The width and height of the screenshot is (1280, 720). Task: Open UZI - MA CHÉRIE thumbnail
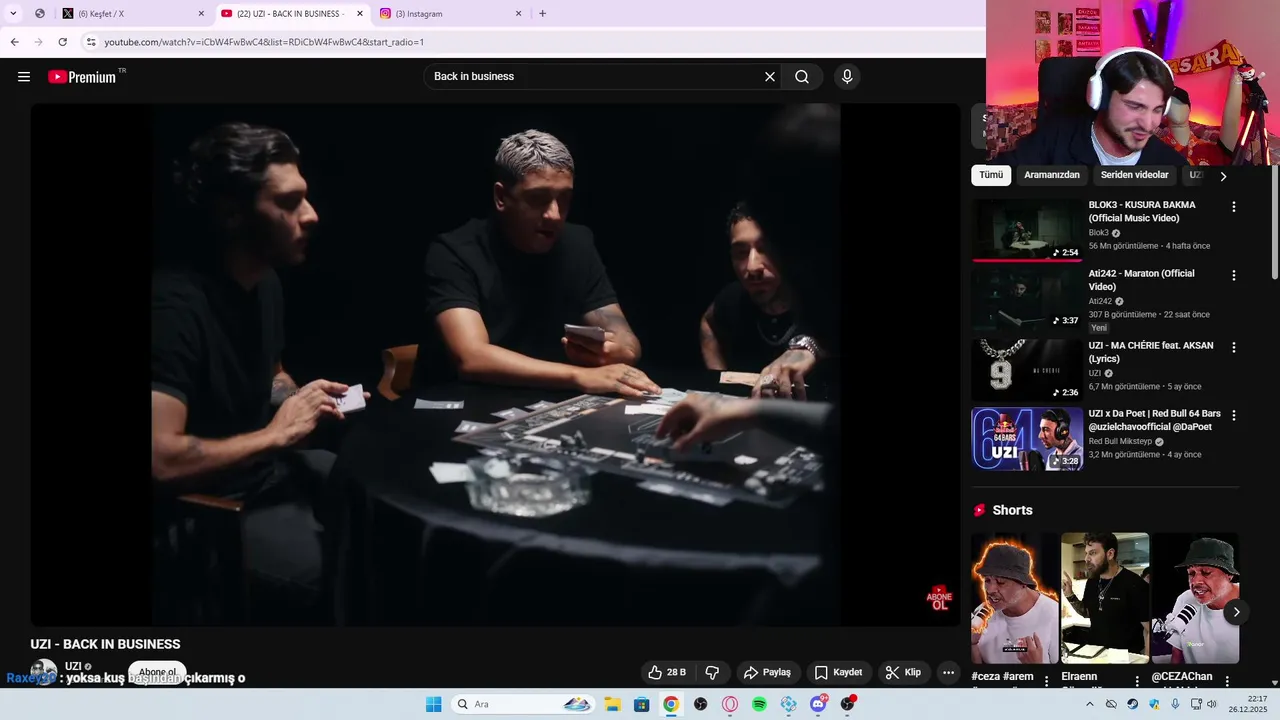pos(1027,370)
